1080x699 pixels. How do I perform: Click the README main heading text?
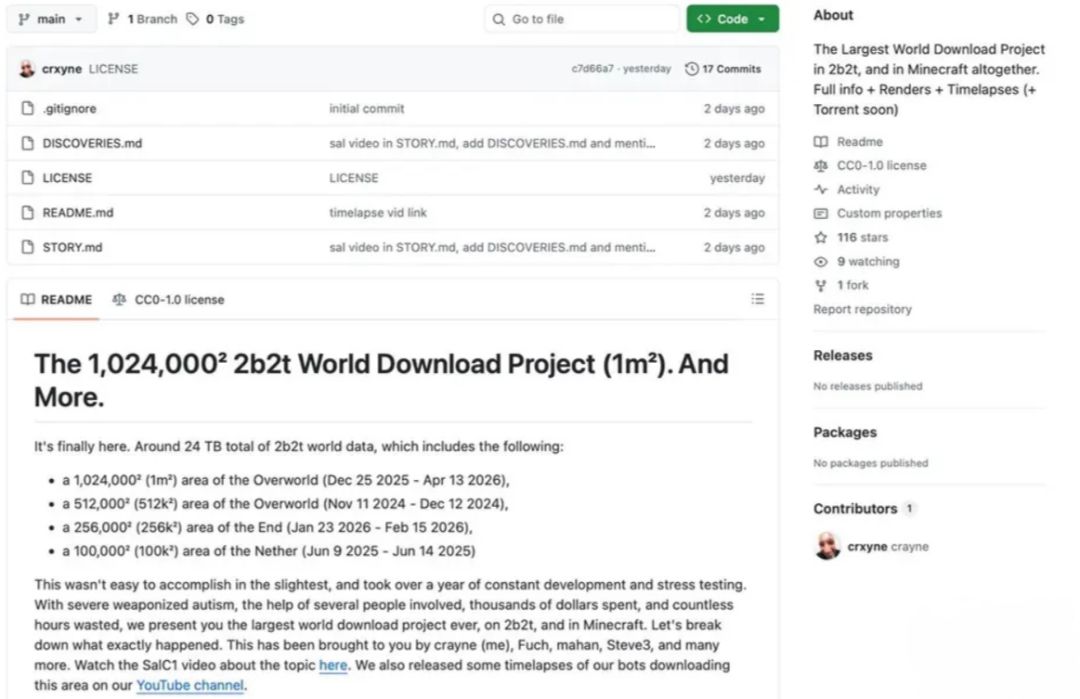coord(381,380)
